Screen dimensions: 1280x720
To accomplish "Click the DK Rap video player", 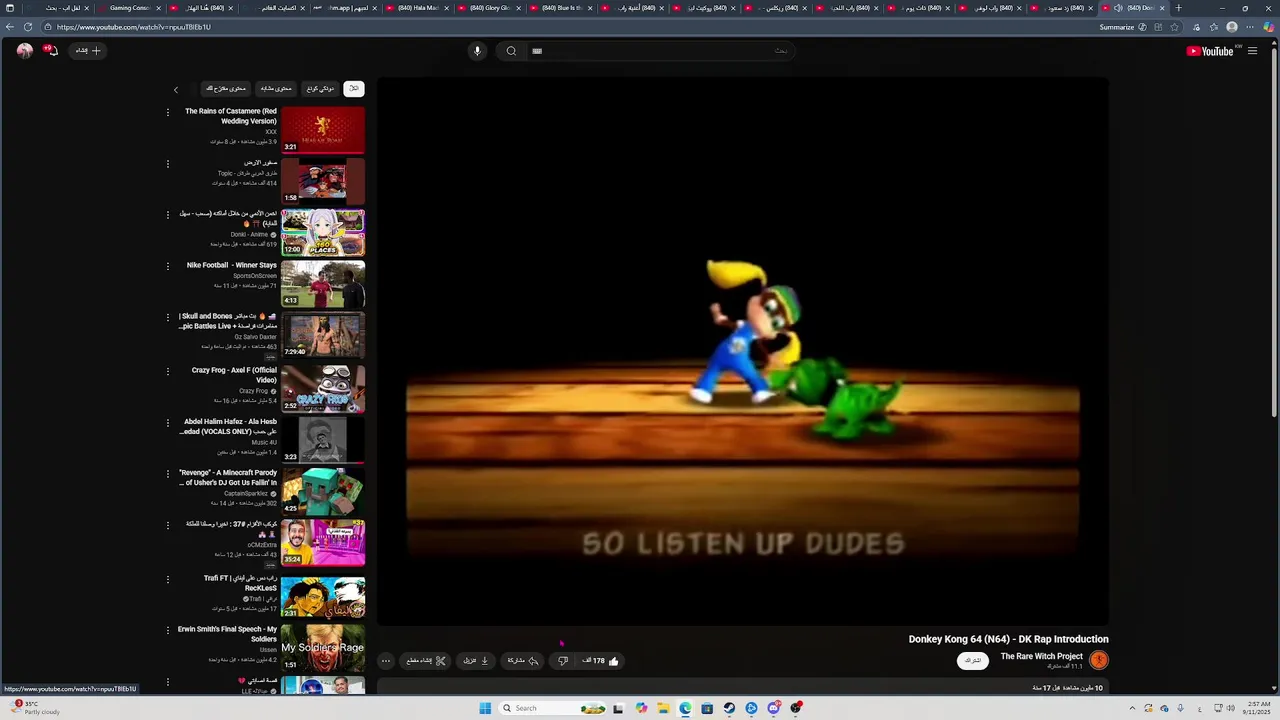I will 743,352.
